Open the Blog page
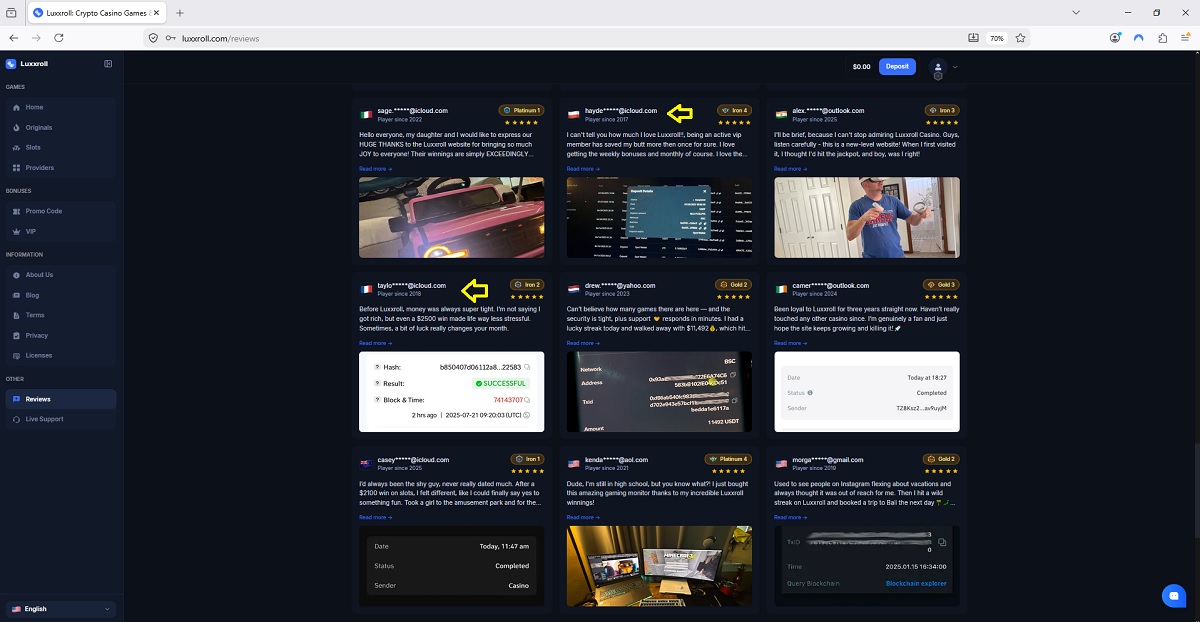Screen dimensions: 1200x622 60,295
